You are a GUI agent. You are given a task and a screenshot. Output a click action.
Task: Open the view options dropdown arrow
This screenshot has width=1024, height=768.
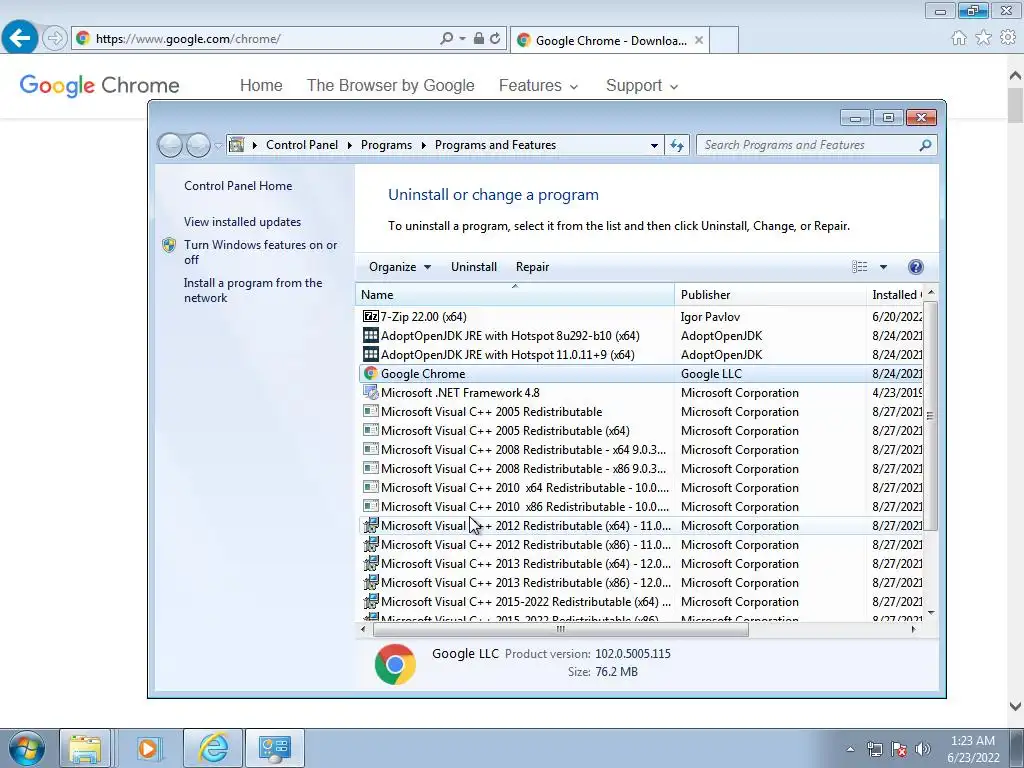tap(883, 266)
